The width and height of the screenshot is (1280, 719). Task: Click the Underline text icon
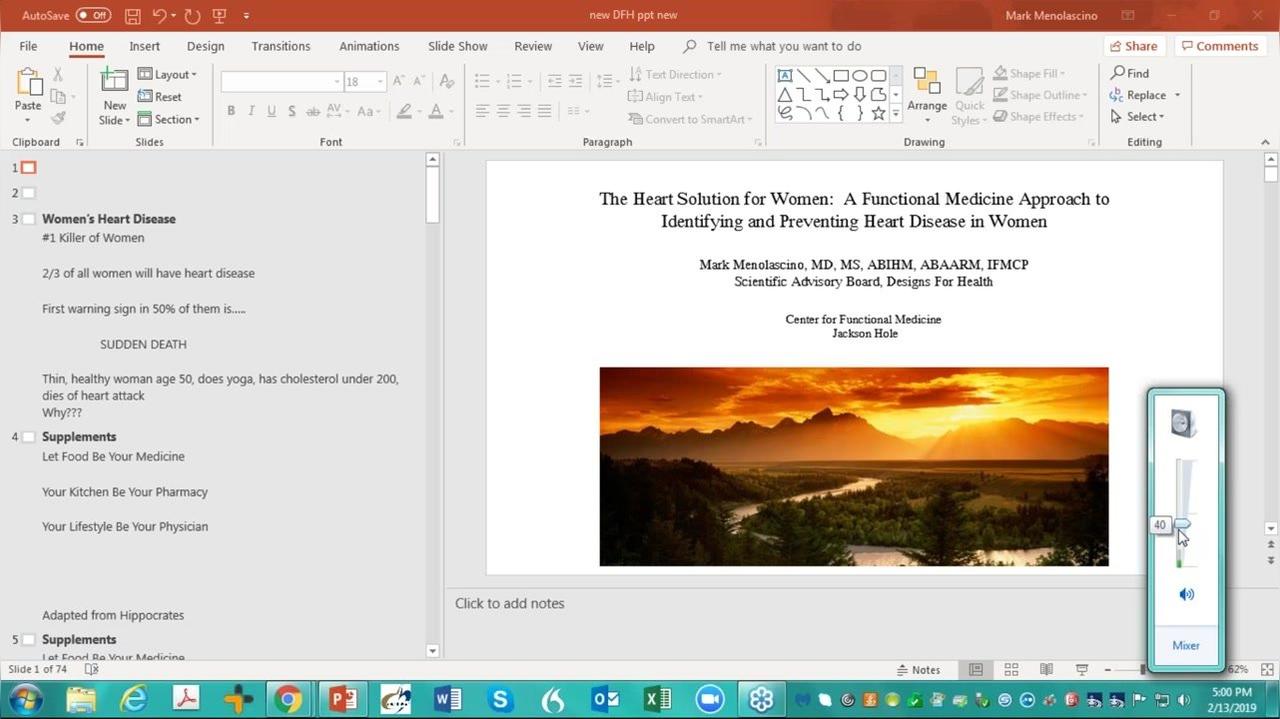pos(271,111)
